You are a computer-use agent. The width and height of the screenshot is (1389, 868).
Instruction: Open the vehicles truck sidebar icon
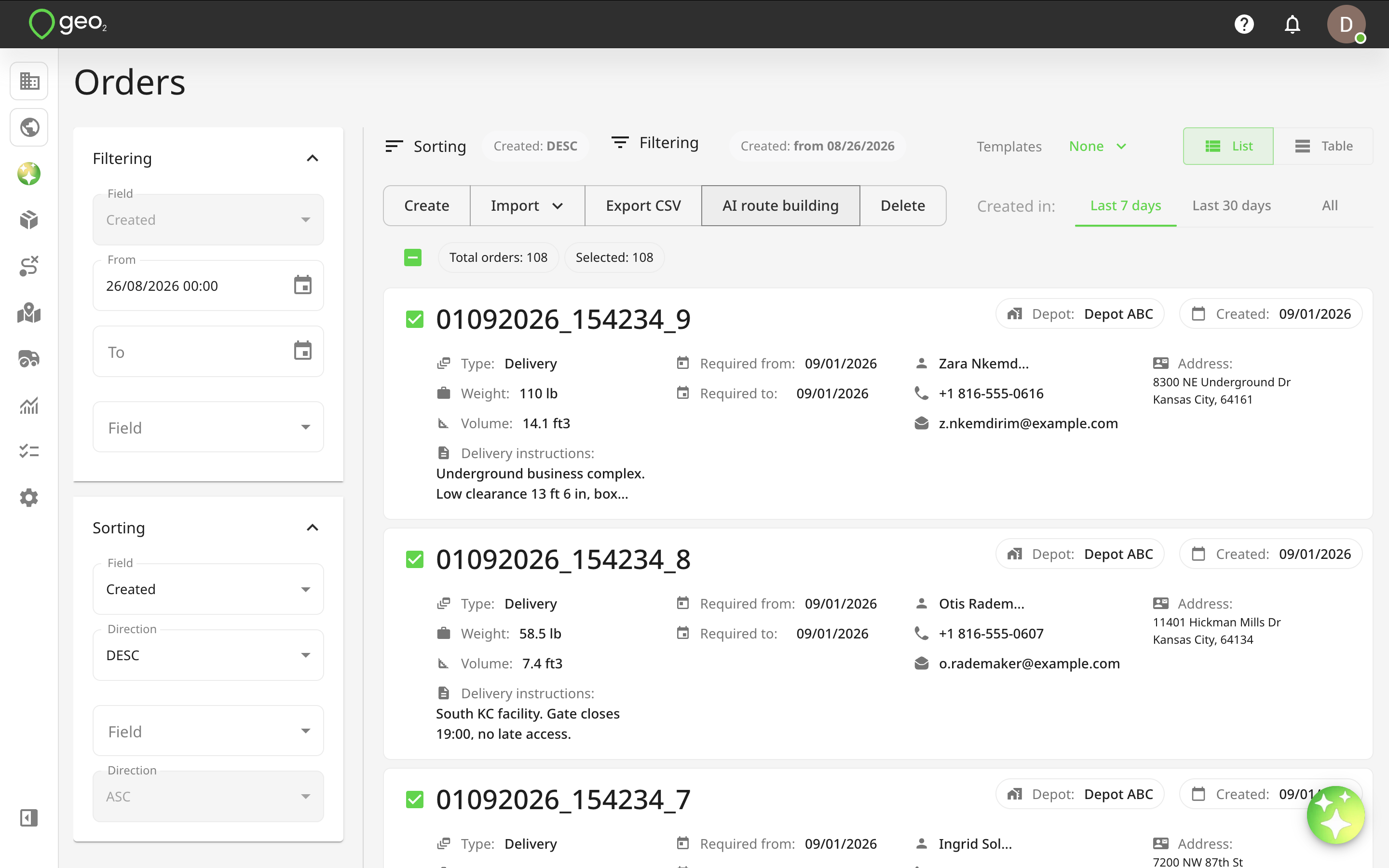tap(29, 359)
